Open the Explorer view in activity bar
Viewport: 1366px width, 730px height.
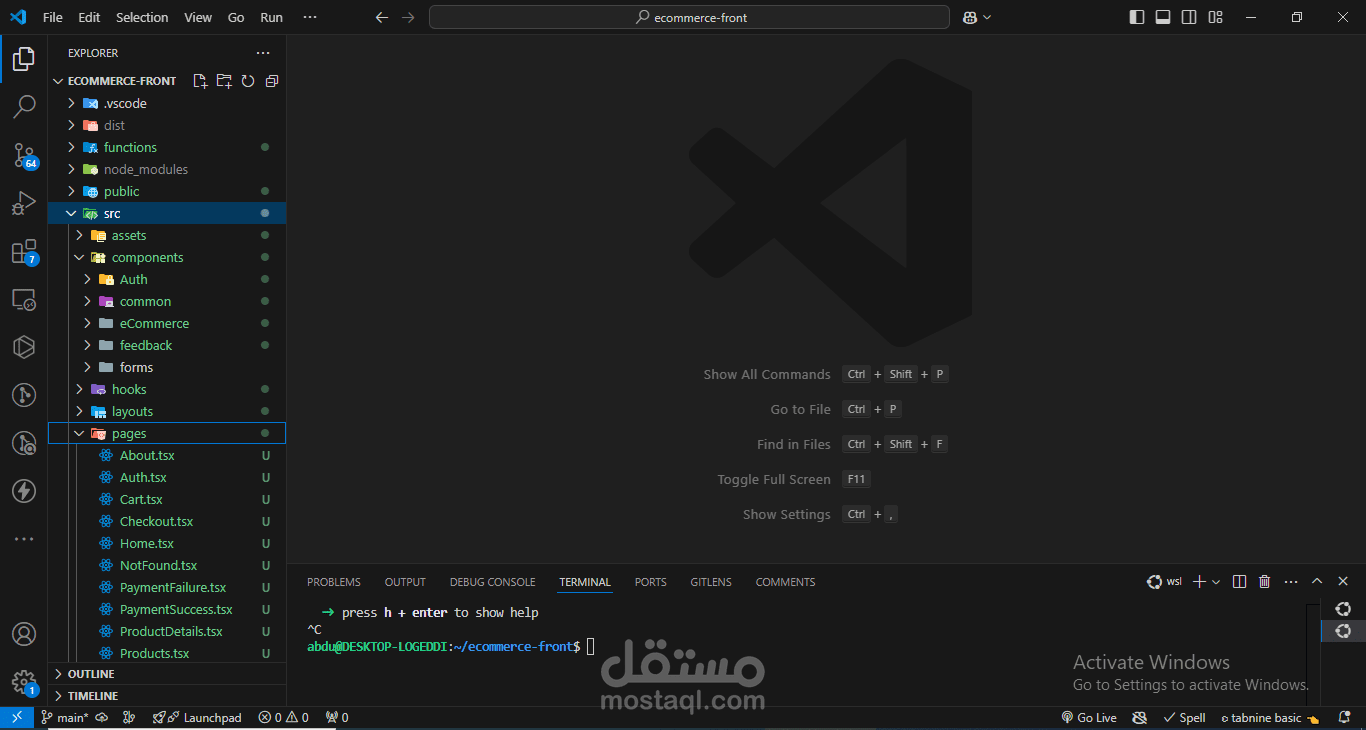click(24, 59)
